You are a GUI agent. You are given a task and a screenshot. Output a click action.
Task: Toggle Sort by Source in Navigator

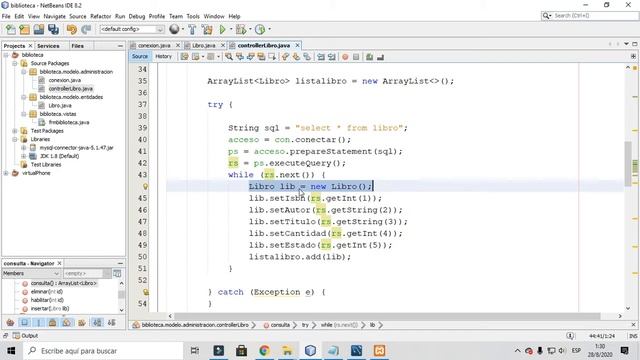click(x=112, y=323)
